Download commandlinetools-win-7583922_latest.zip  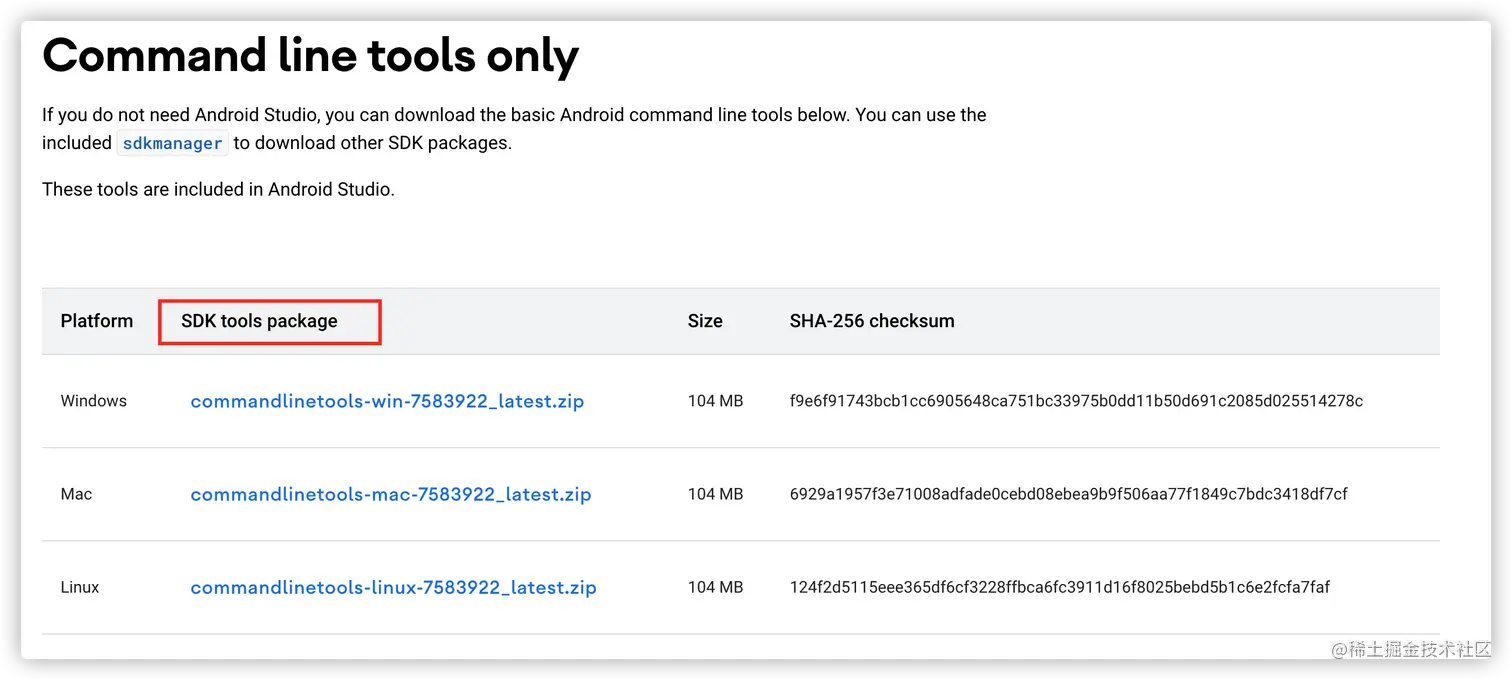387,401
